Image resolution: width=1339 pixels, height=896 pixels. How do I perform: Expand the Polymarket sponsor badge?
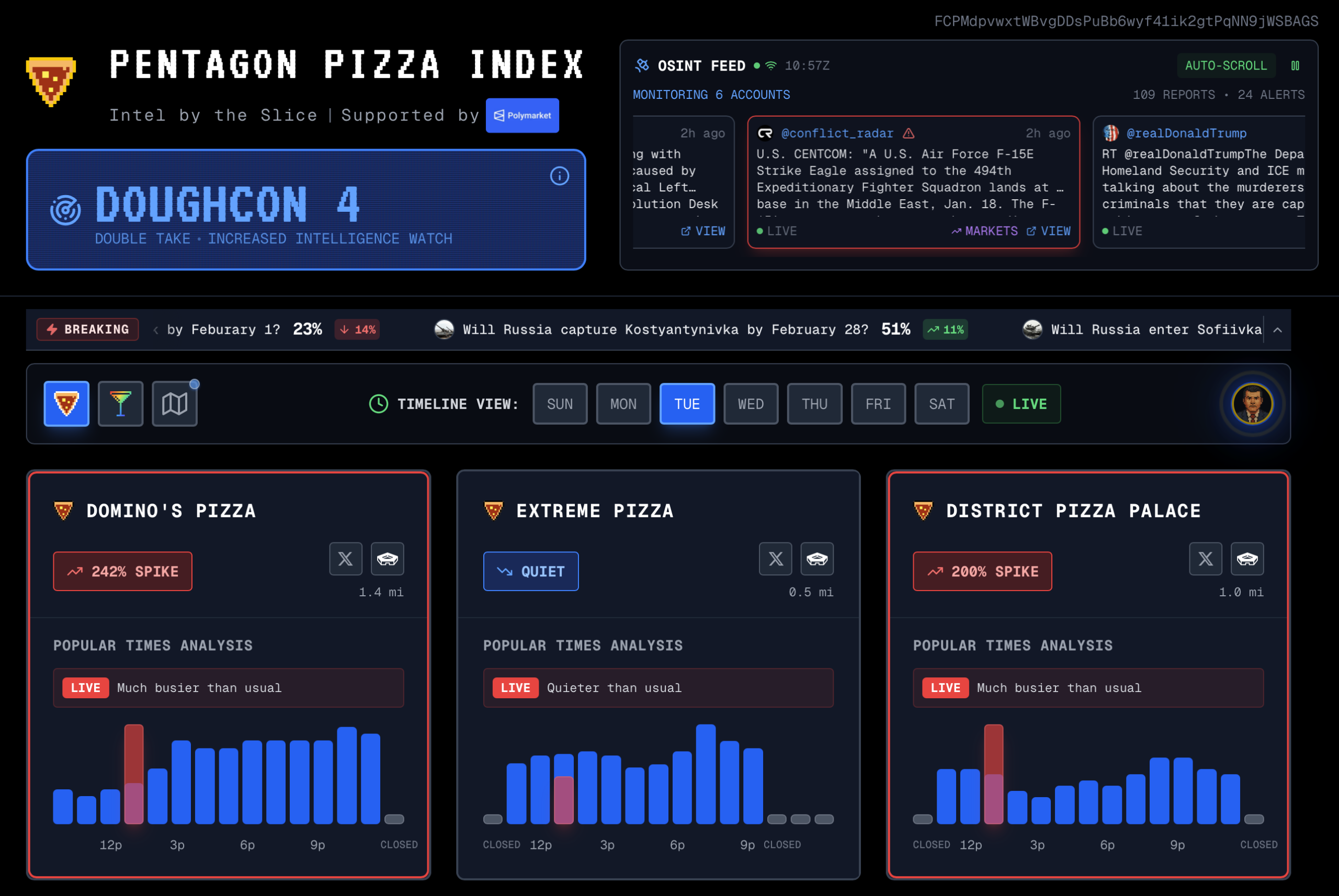click(x=522, y=116)
